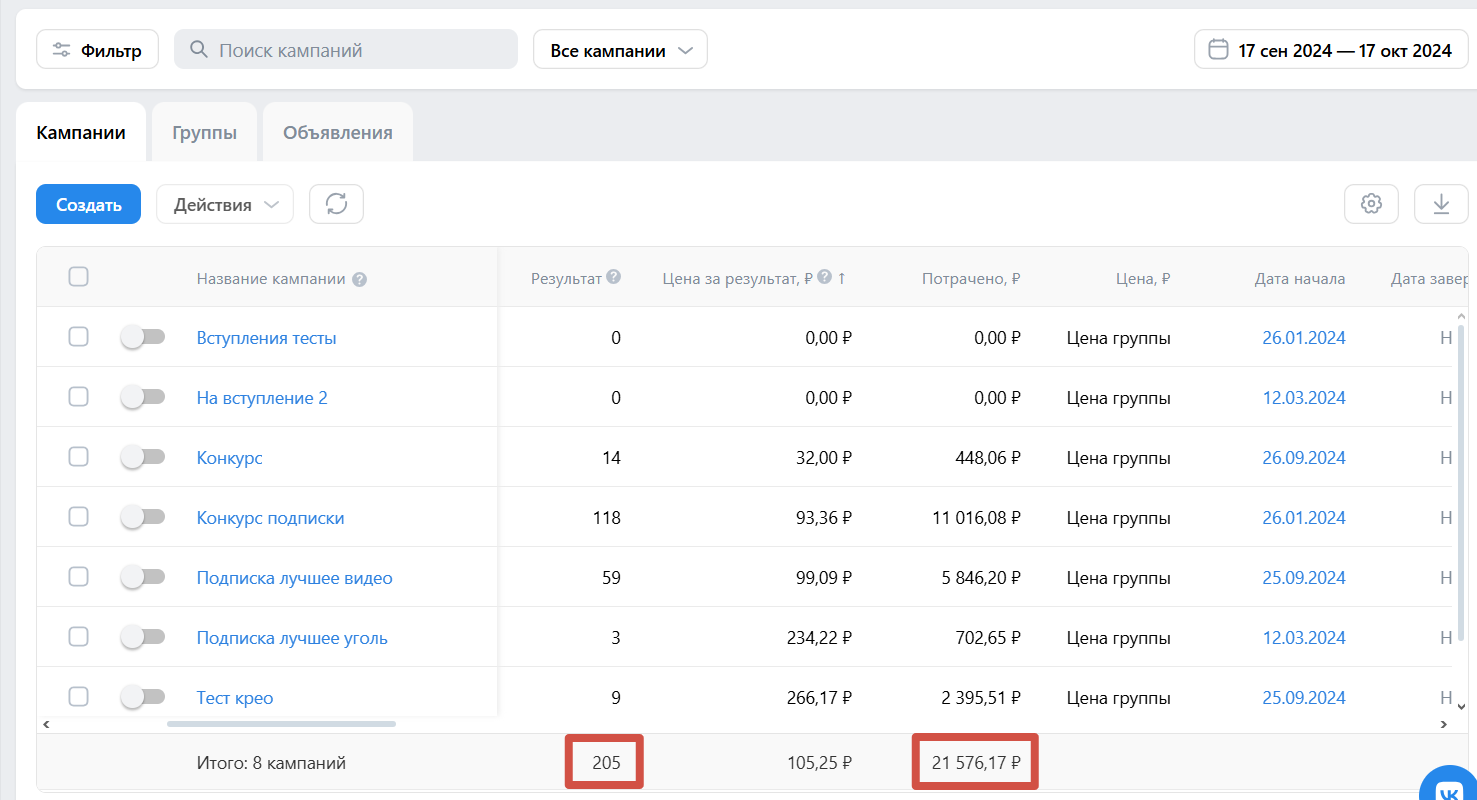Open date range 17 сен — 17 окт picker
Screen dimensions: 1477x800
point(1331,49)
